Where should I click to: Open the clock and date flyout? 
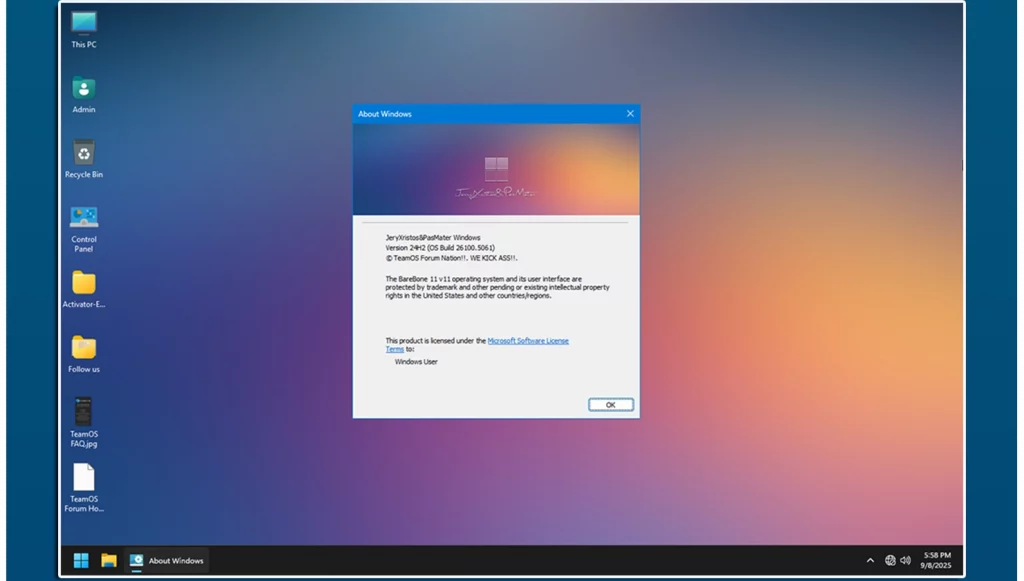coord(937,560)
